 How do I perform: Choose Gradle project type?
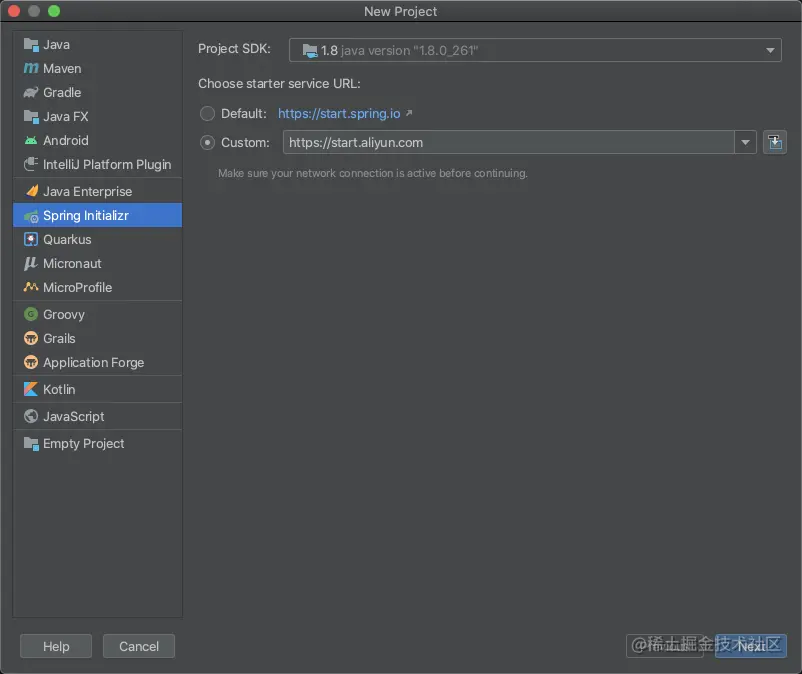98,93
